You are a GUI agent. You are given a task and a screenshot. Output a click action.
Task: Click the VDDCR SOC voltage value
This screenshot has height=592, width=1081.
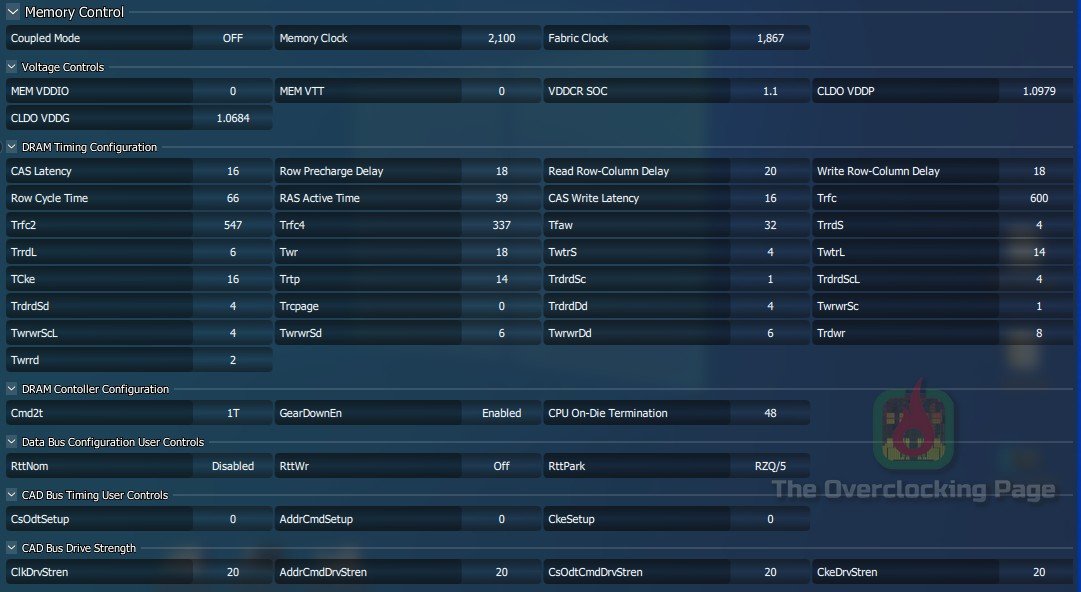770,91
